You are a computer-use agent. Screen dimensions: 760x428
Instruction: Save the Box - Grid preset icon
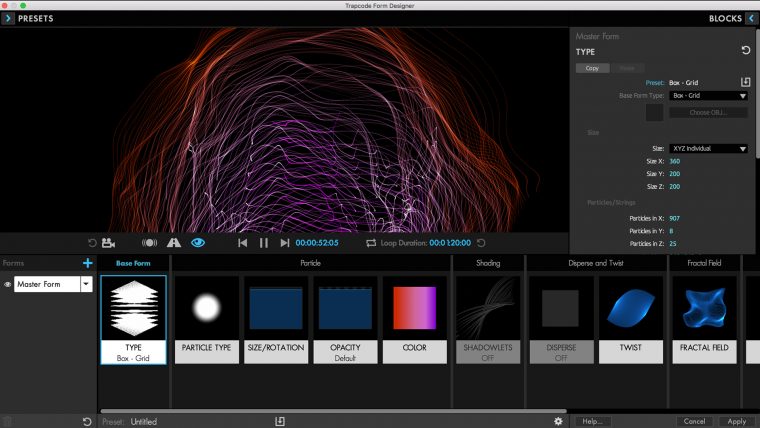745,82
